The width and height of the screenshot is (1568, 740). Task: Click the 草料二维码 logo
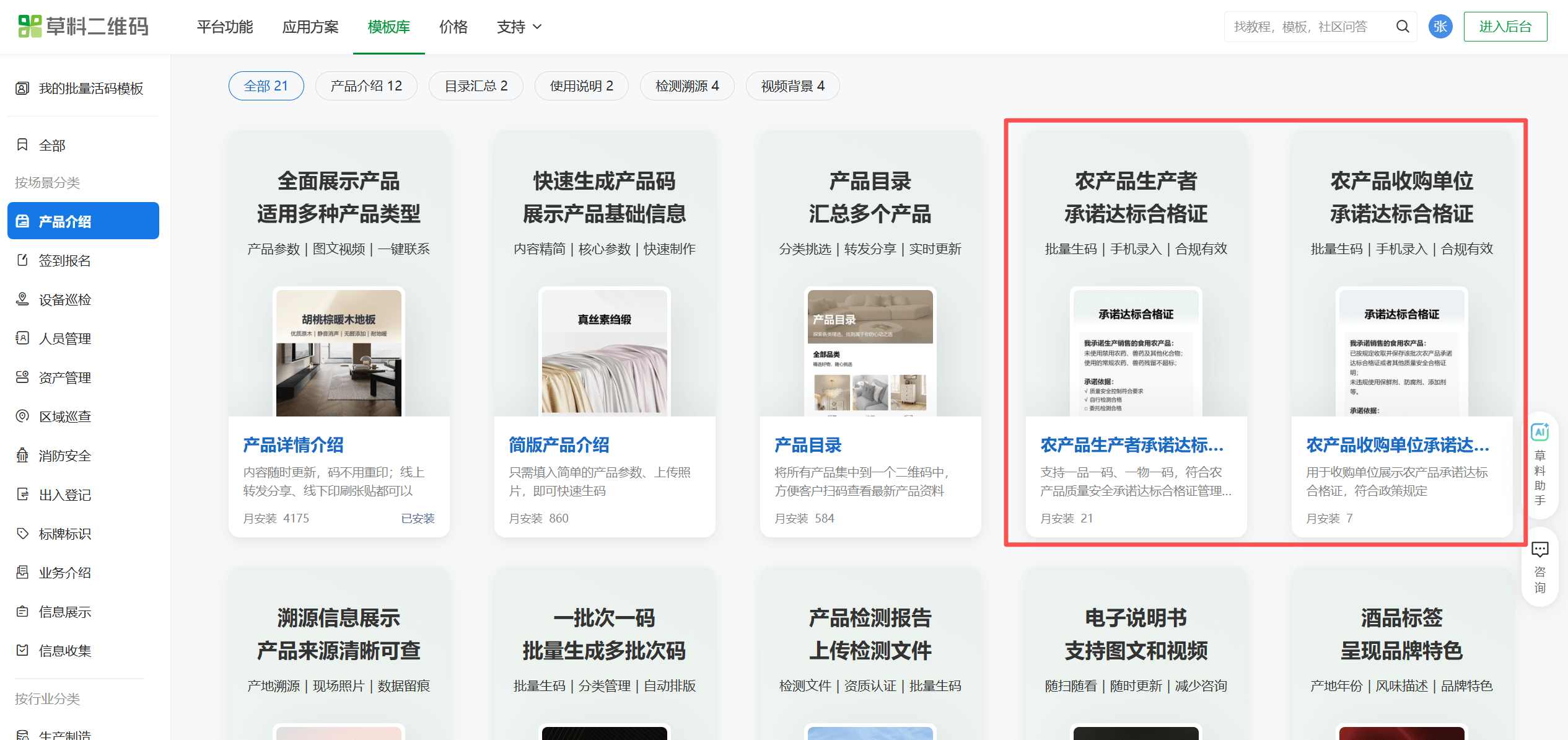coord(84,27)
